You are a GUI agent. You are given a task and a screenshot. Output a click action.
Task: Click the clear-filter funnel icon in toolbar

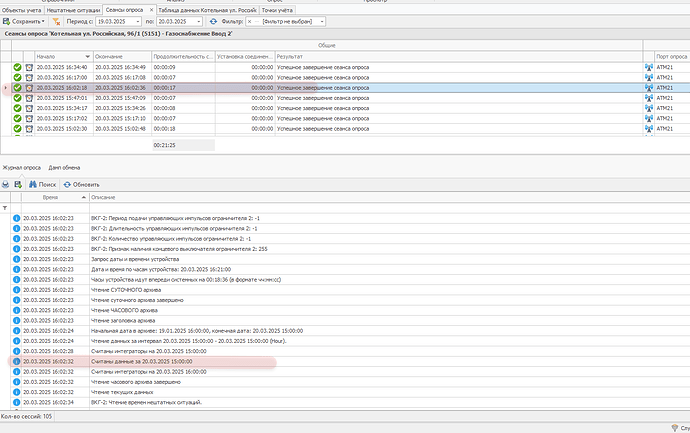[56, 21]
